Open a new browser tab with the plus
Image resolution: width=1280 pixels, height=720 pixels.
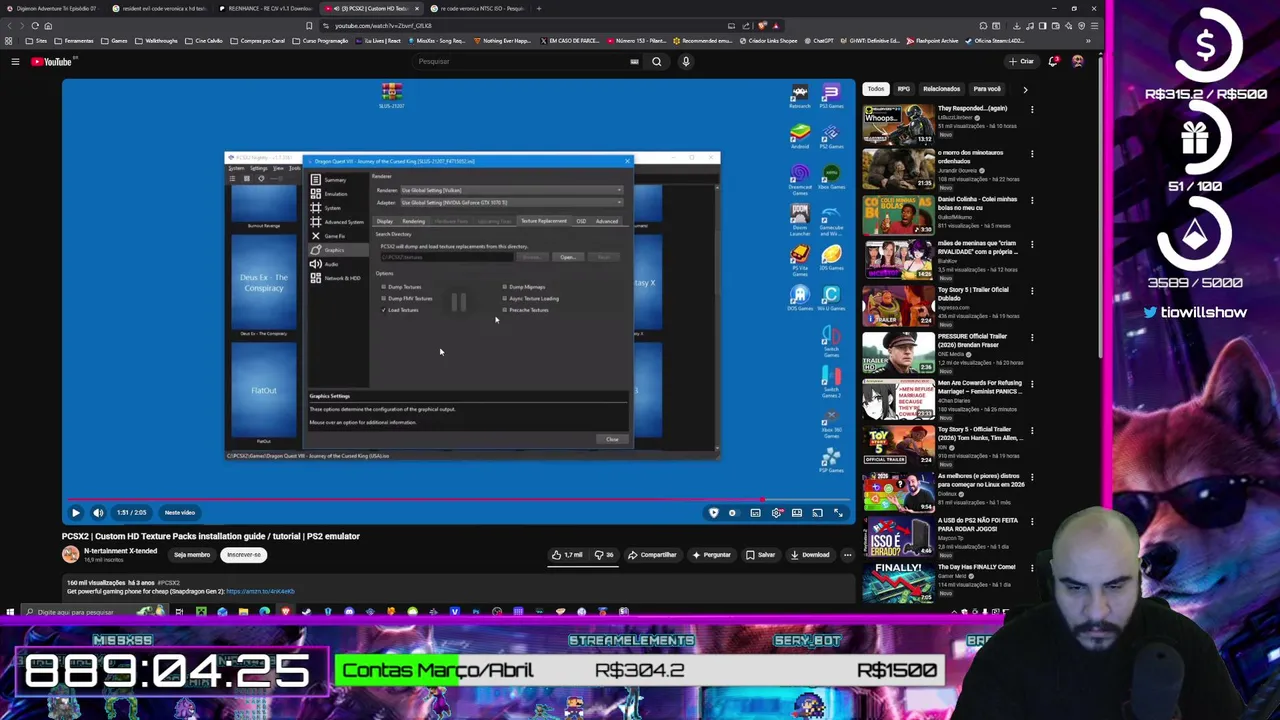(539, 9)
